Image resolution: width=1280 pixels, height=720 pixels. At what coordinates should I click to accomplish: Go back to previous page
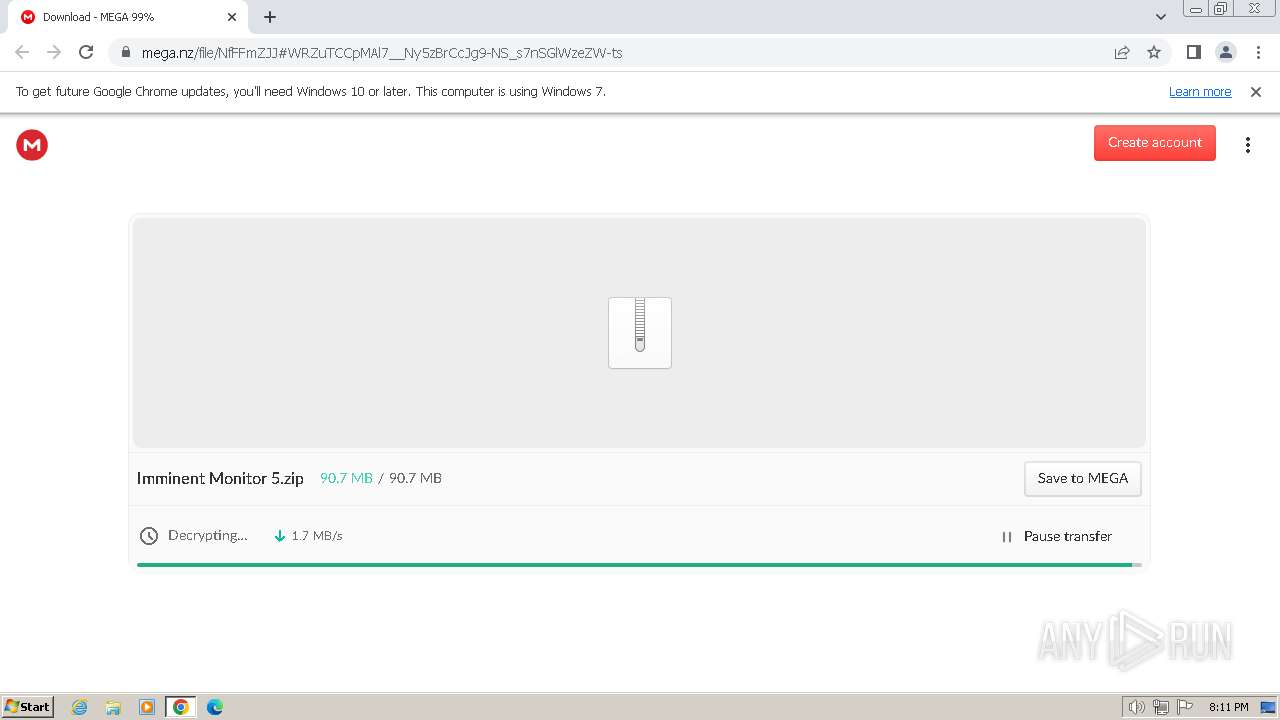click(x=22, y=52)
